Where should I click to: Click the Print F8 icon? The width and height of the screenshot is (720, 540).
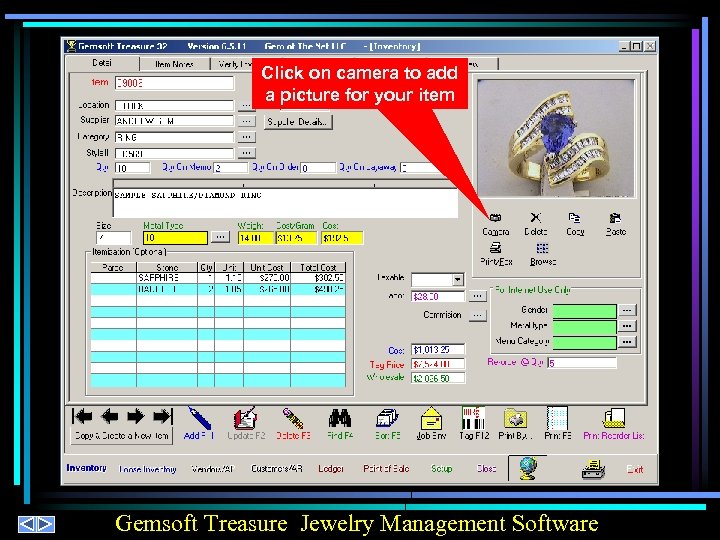pos(557,418)
